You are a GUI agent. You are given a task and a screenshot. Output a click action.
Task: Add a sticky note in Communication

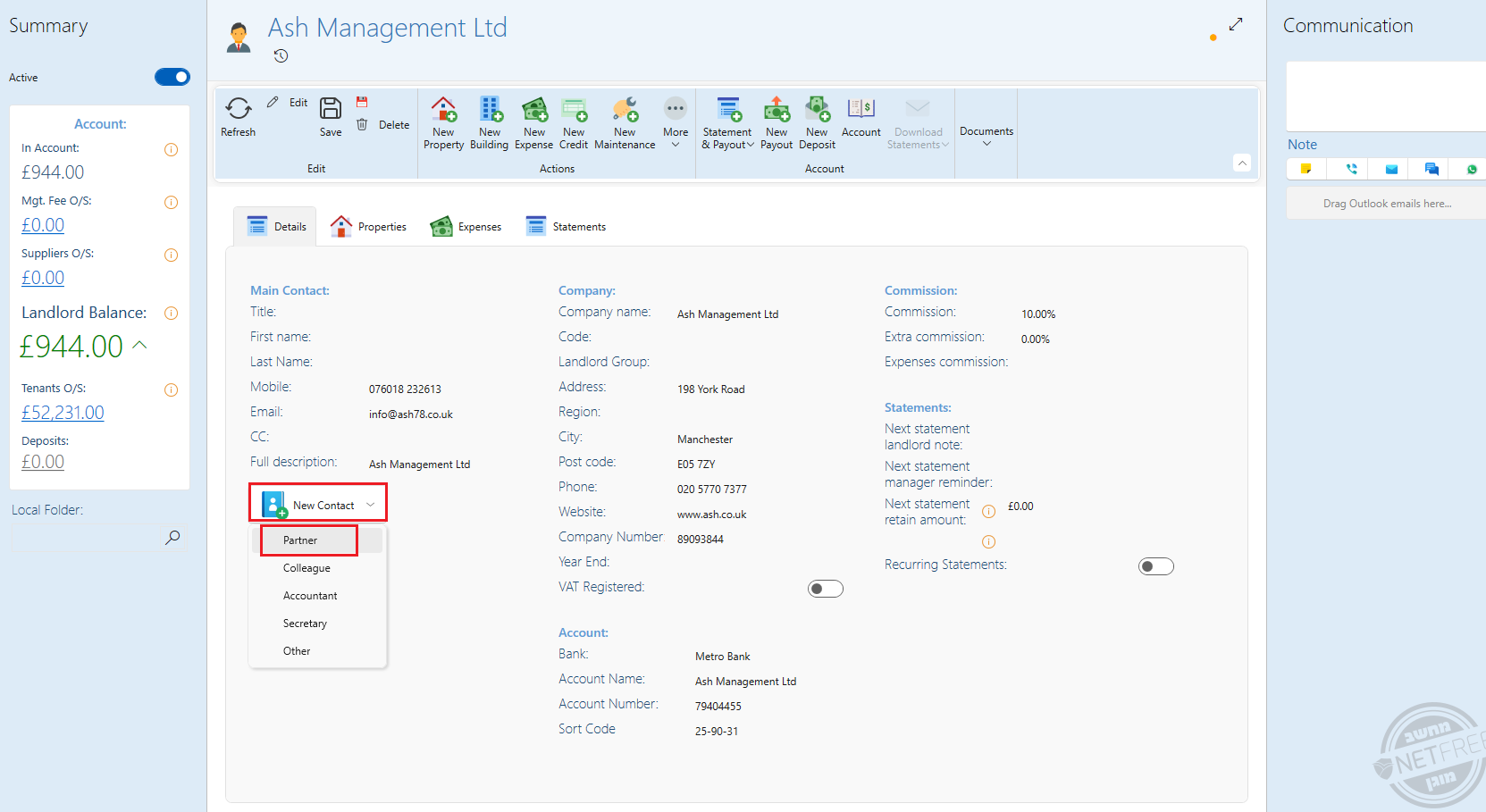[x=1306, y=168]
